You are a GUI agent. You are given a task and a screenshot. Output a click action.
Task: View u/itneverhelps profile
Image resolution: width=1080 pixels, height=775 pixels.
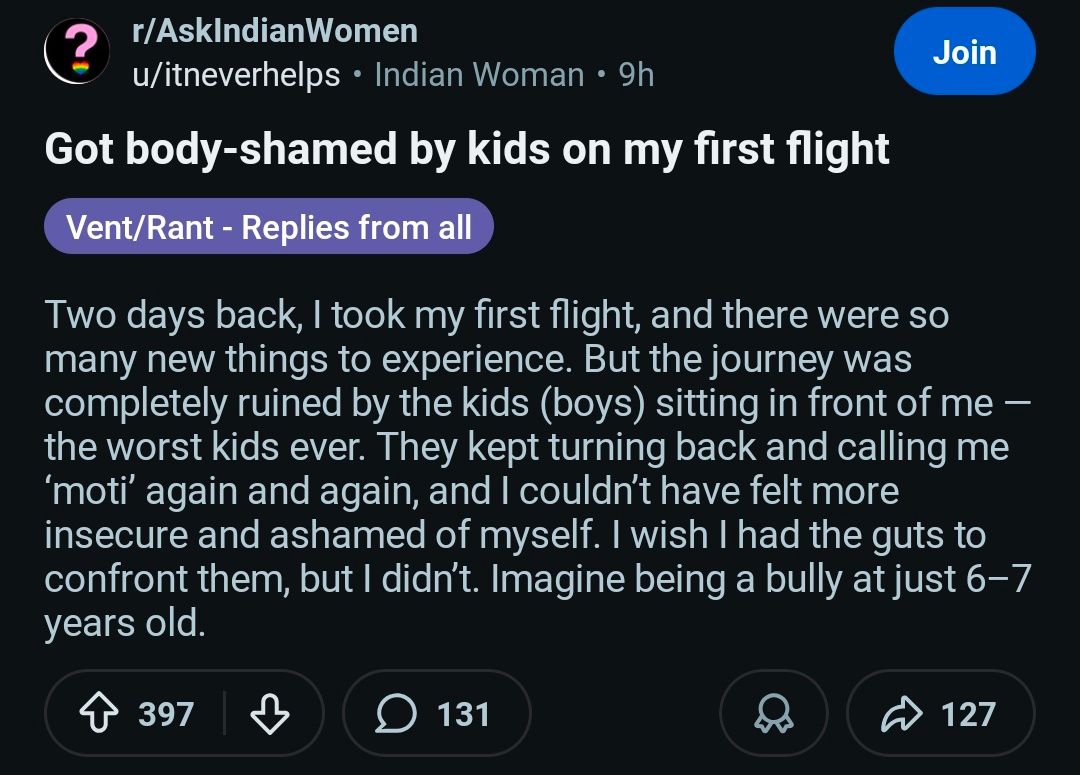236,75
